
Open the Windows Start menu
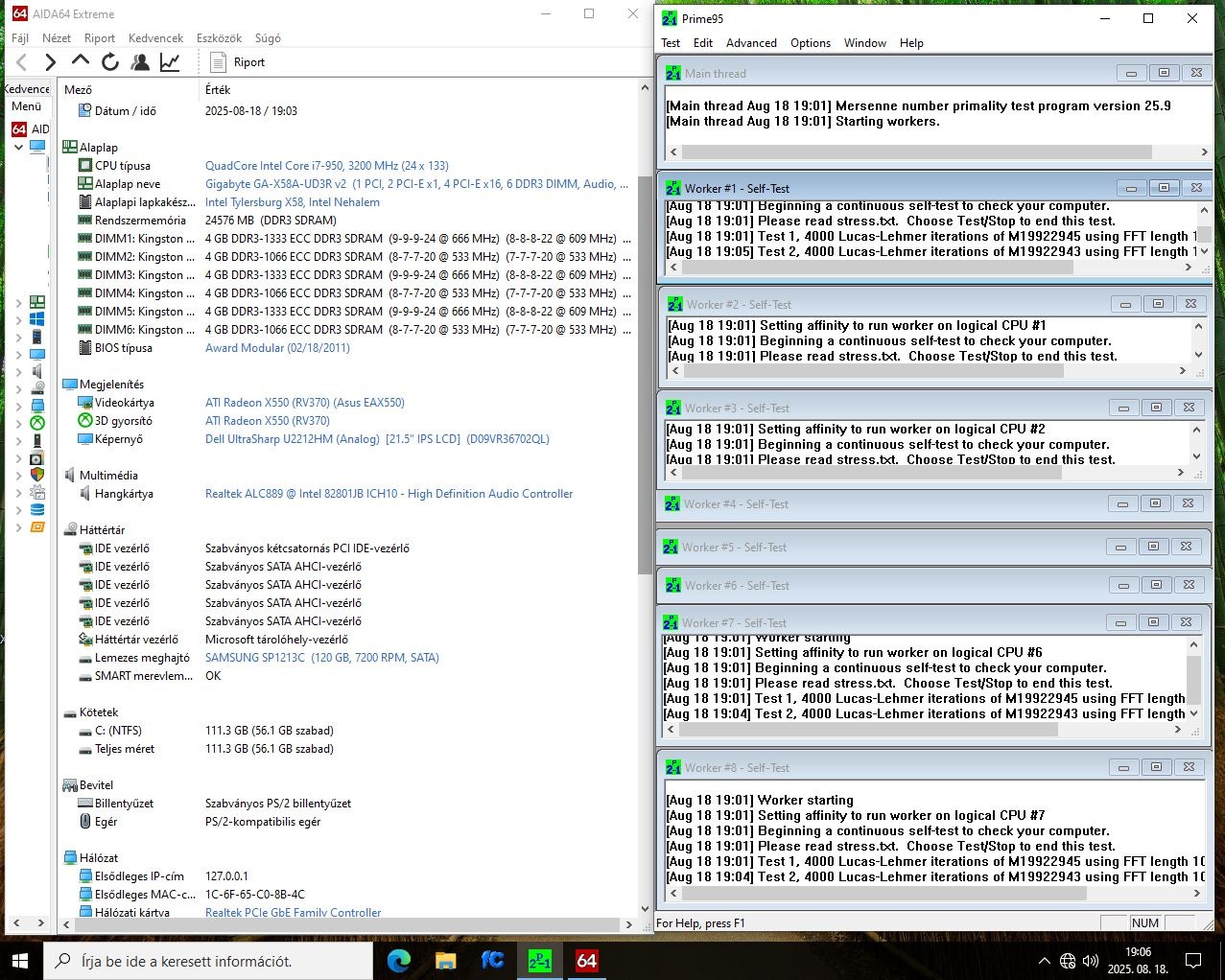pyautogui.click(x=19, y=961)
